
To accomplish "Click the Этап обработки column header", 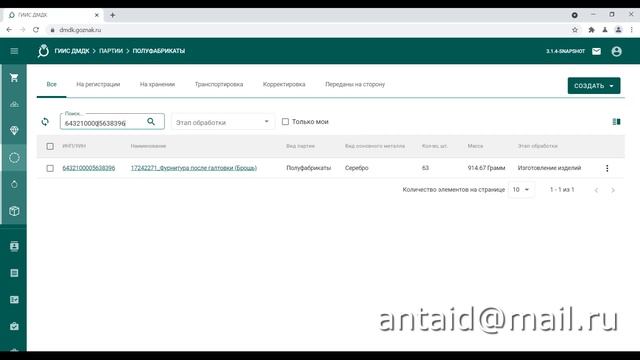I will (538, 146).
